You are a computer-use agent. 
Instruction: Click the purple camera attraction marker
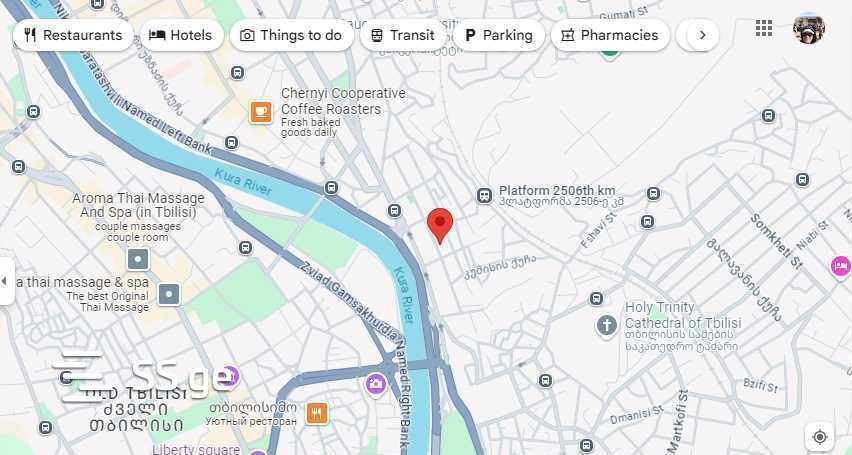[375, 384]
